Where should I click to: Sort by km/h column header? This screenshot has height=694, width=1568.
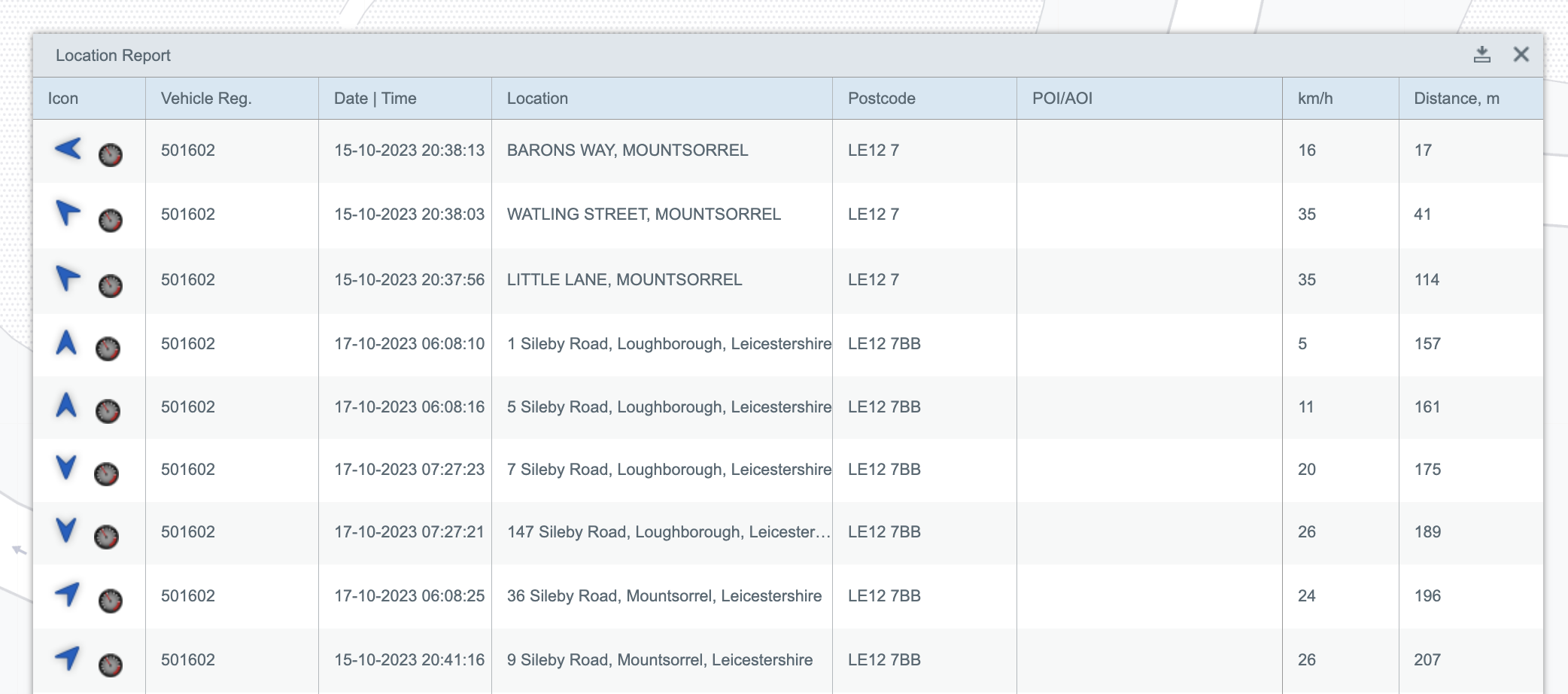pyautogui.click(x=1314, y=99)
